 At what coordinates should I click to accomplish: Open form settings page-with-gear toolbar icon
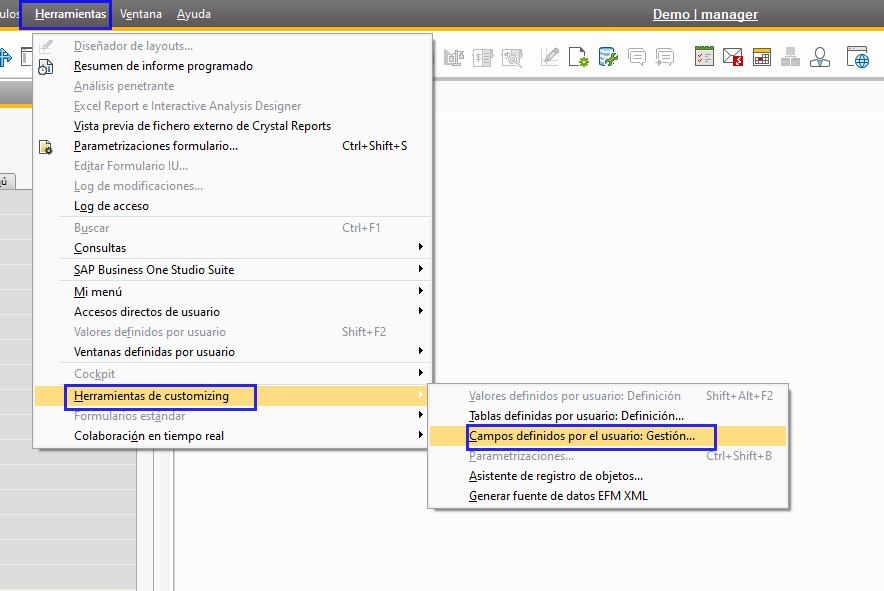[x=578, y=57]
